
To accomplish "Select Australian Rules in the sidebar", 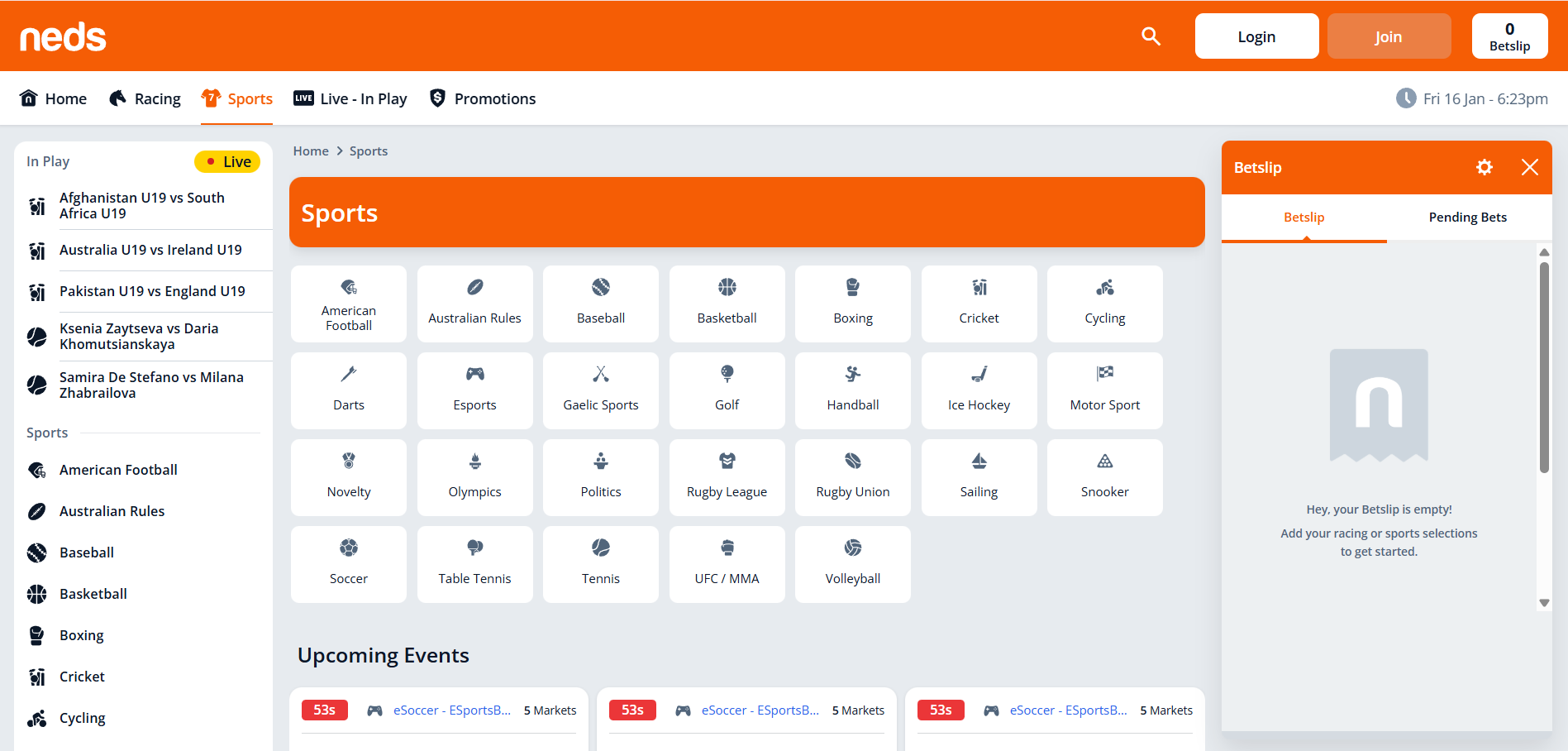I will (x=144, y=511).
